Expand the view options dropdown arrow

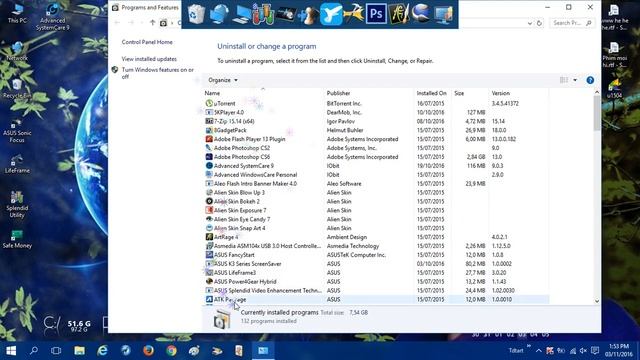[x=575, y=80]
